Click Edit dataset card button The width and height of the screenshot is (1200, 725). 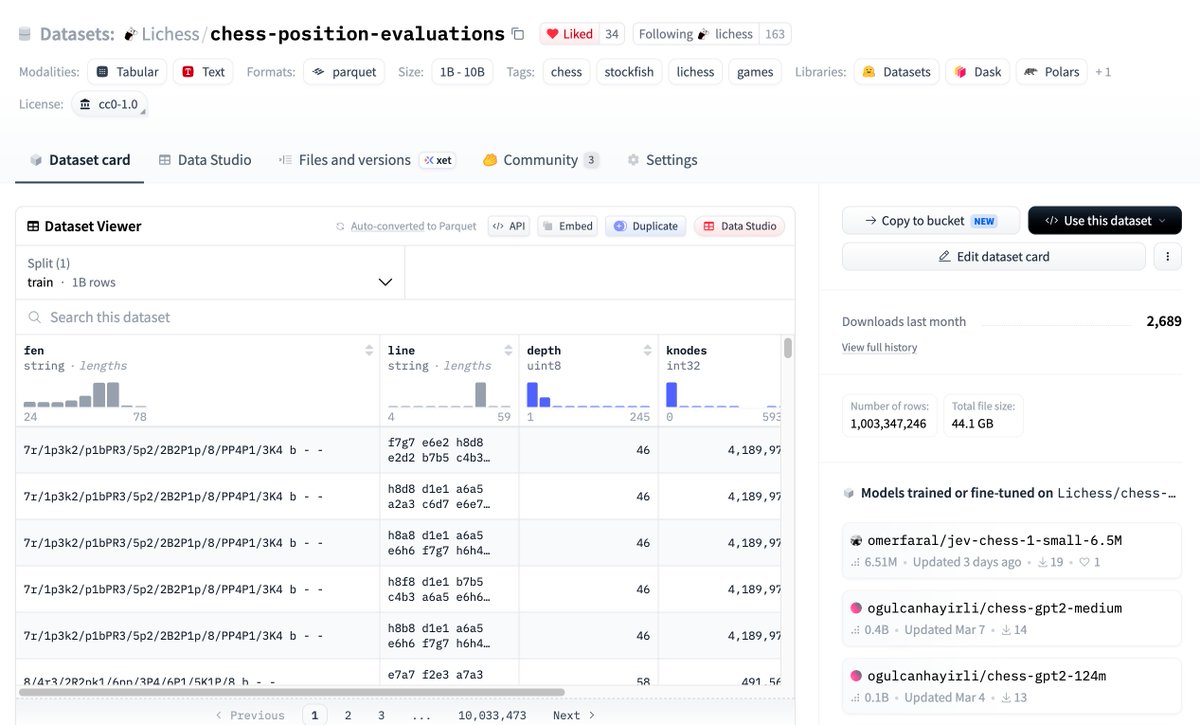click(x=994, y=257)
